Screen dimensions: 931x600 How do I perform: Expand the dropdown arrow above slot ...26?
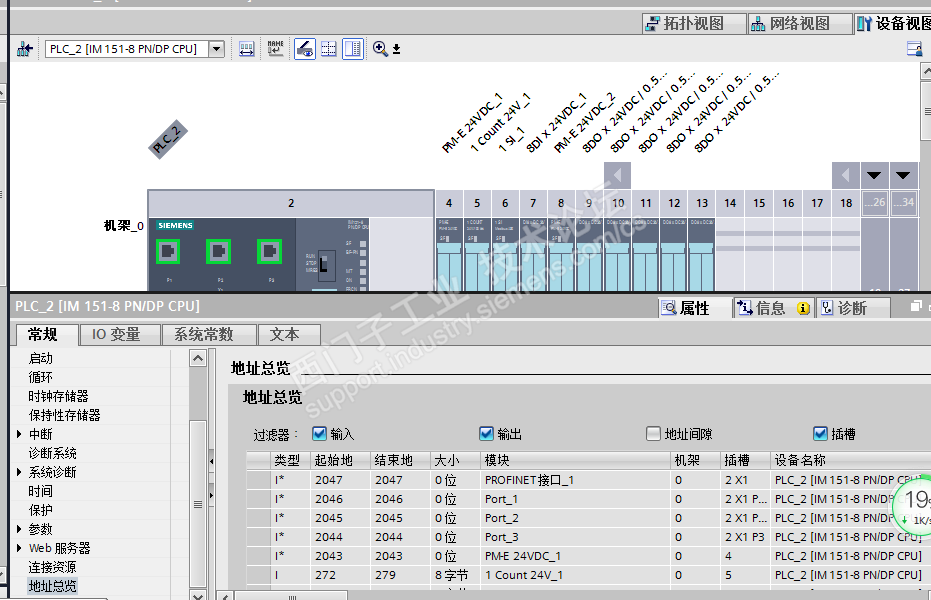pyautogui.click(x=873, y=176)
